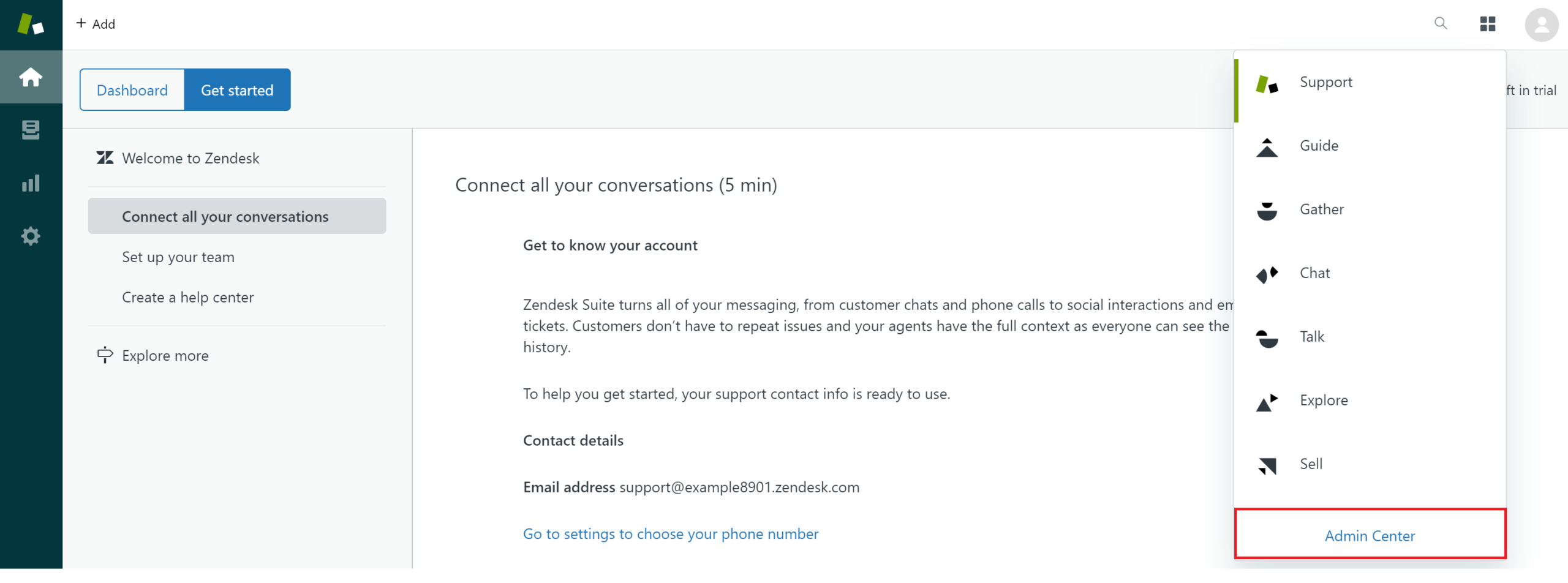
Task: Switch to the Dashboard tab
Action: pyautogui.click(x=132, y=90)
